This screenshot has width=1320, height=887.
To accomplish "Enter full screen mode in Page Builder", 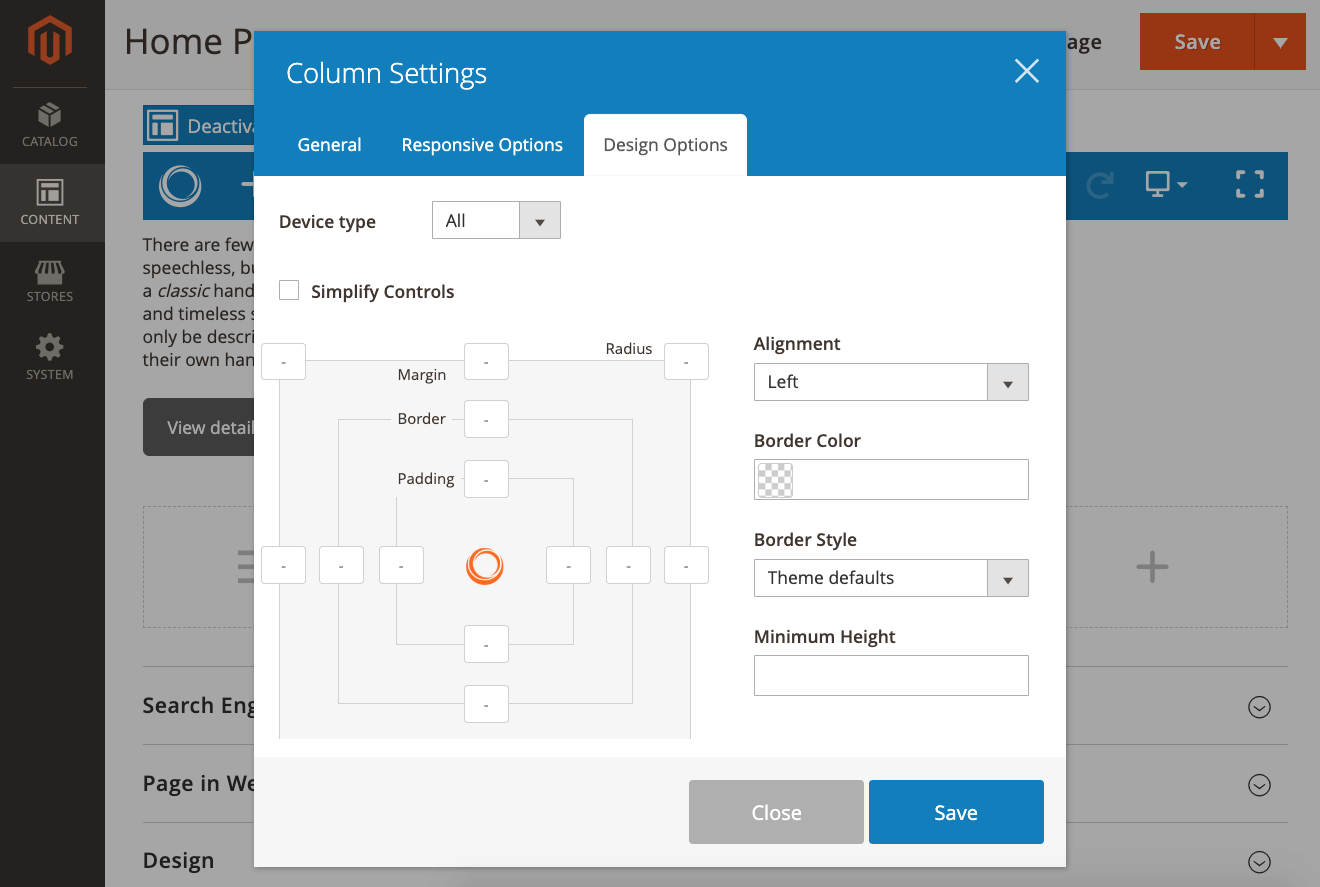I will click(1249, 184).
